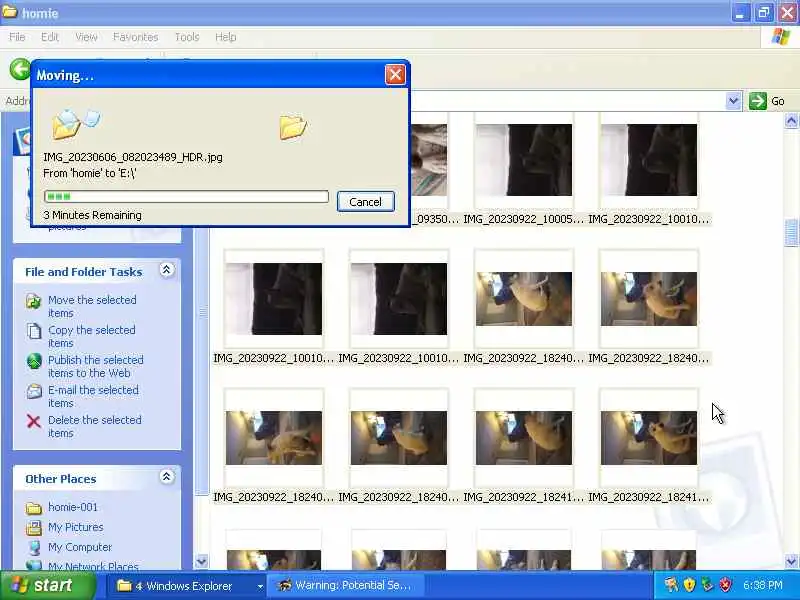Click the My Computer icon
The height and width of the screenshot is (600, 800).
coord(34,548)
